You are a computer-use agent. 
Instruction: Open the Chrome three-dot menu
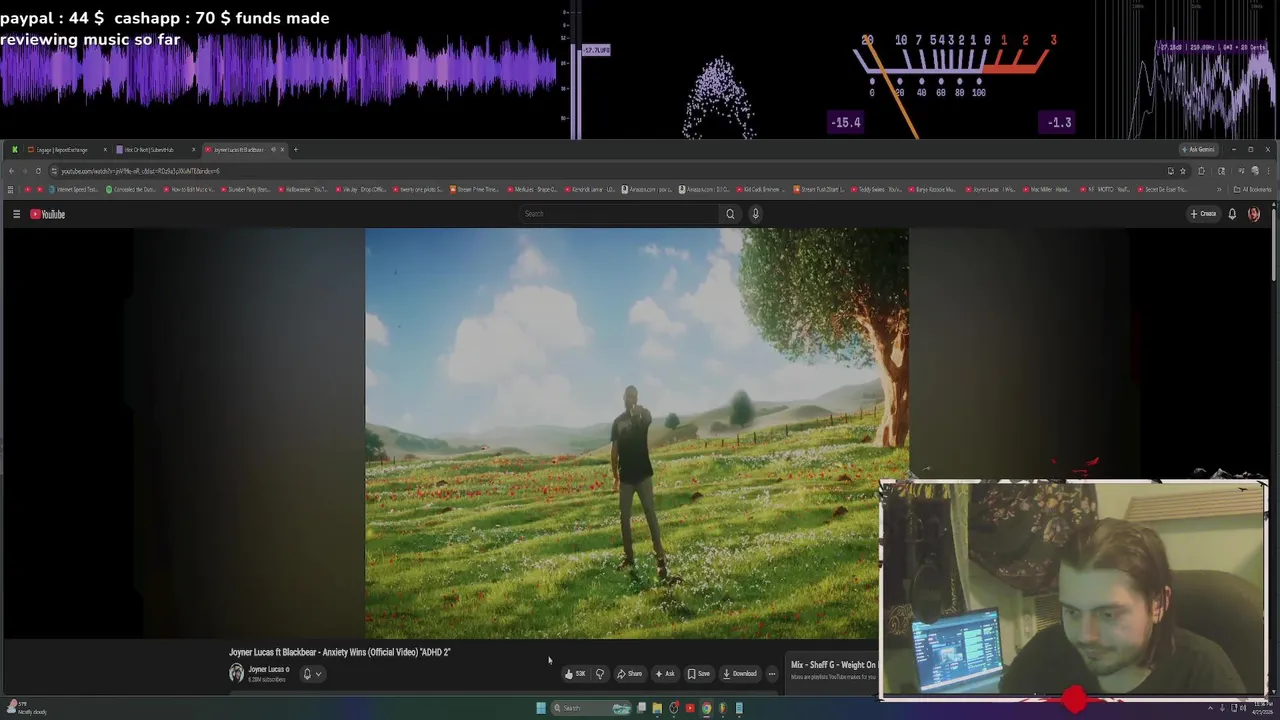pyautogui.click(x=1268, y=171)
